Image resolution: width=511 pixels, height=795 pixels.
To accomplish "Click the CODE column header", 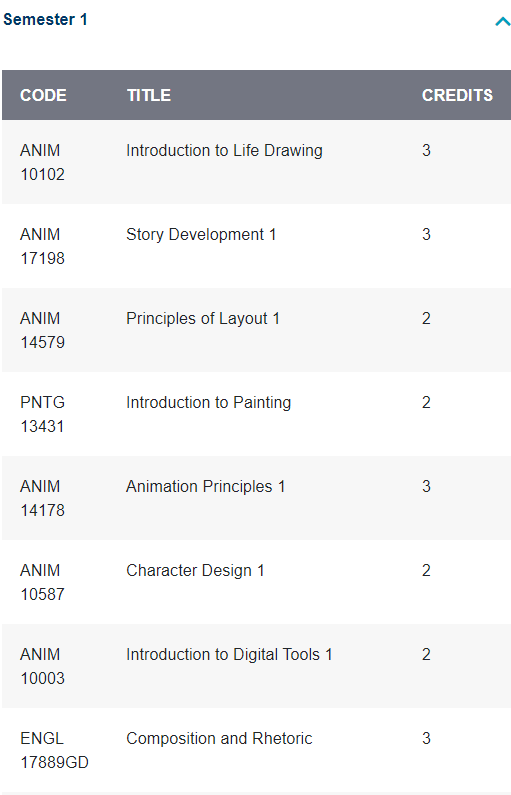I will coord(43,95).
